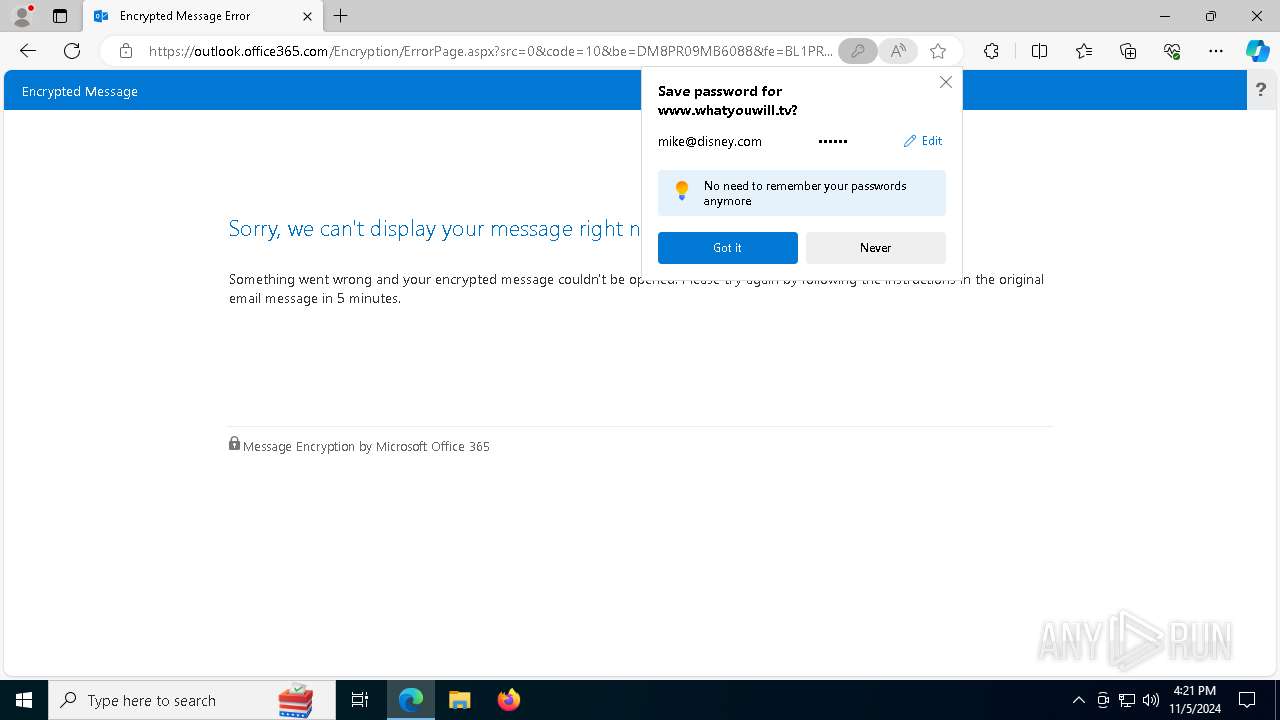Click the "Sorry, we can't display" heading
The image size is (1280, 720).
pyautogui.click(x=434, y=229)
